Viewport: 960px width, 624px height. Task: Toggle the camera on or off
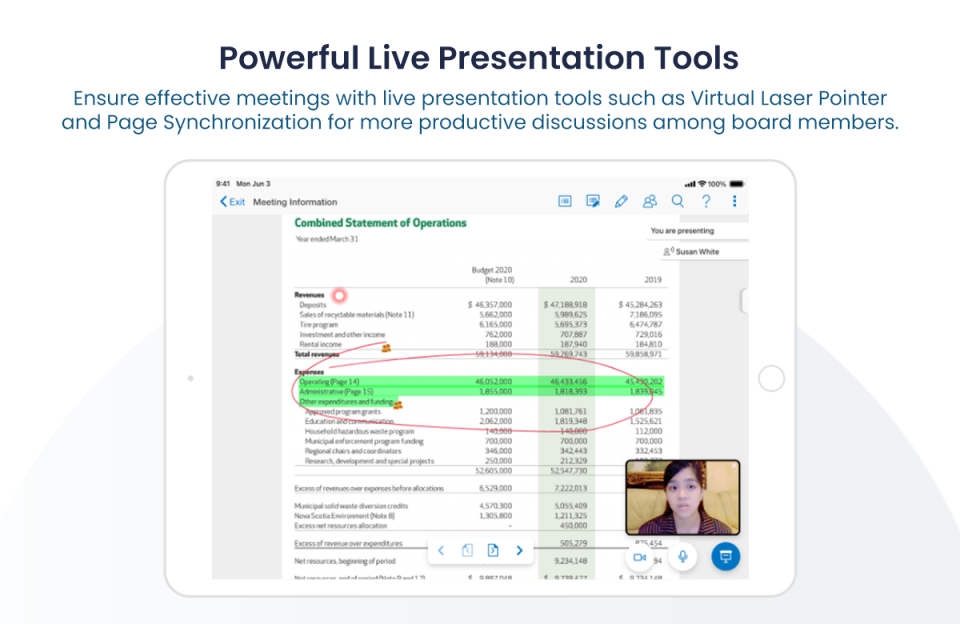[640, 556]
